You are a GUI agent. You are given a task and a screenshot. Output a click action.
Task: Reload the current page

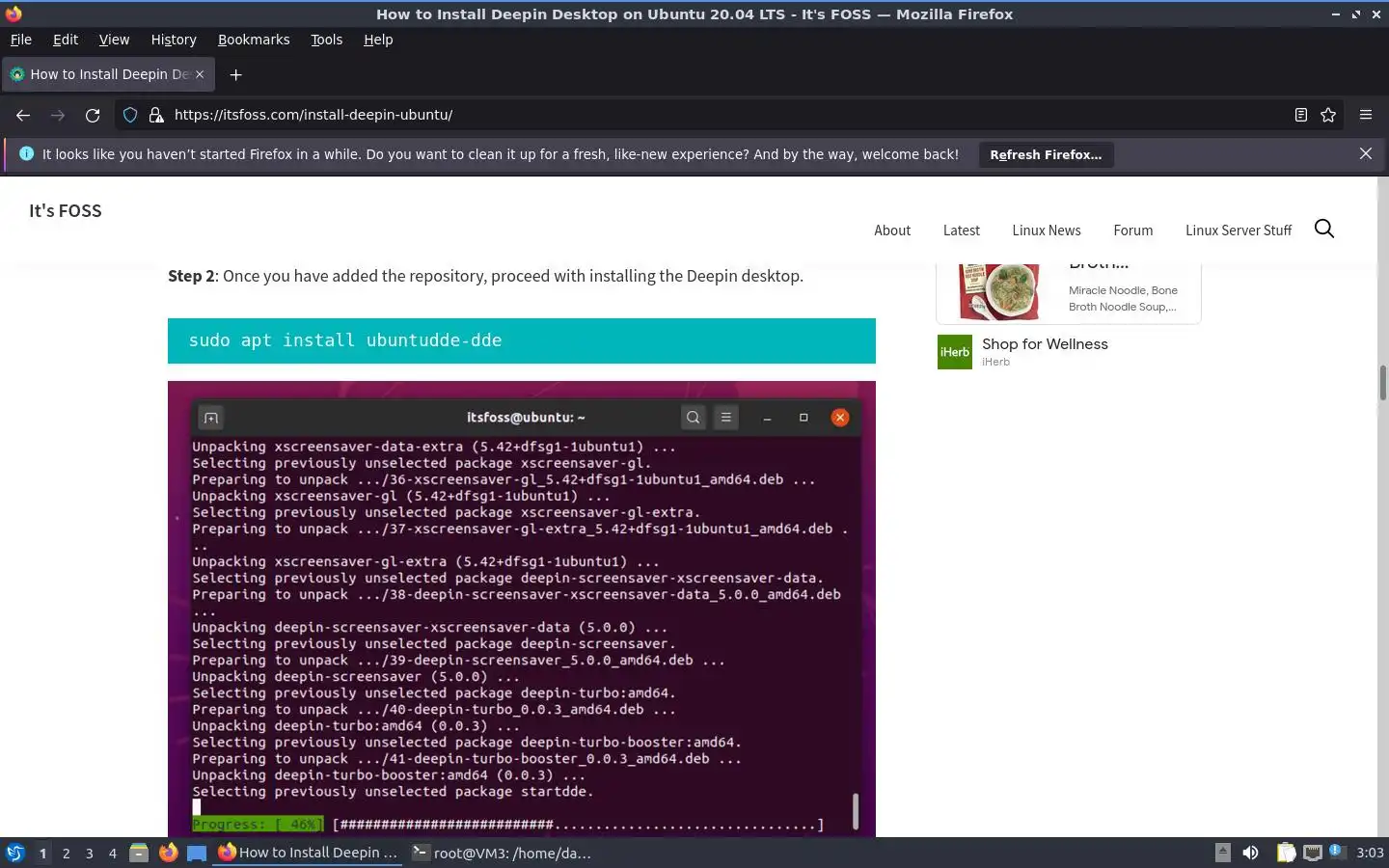click(x=93, y=115)
